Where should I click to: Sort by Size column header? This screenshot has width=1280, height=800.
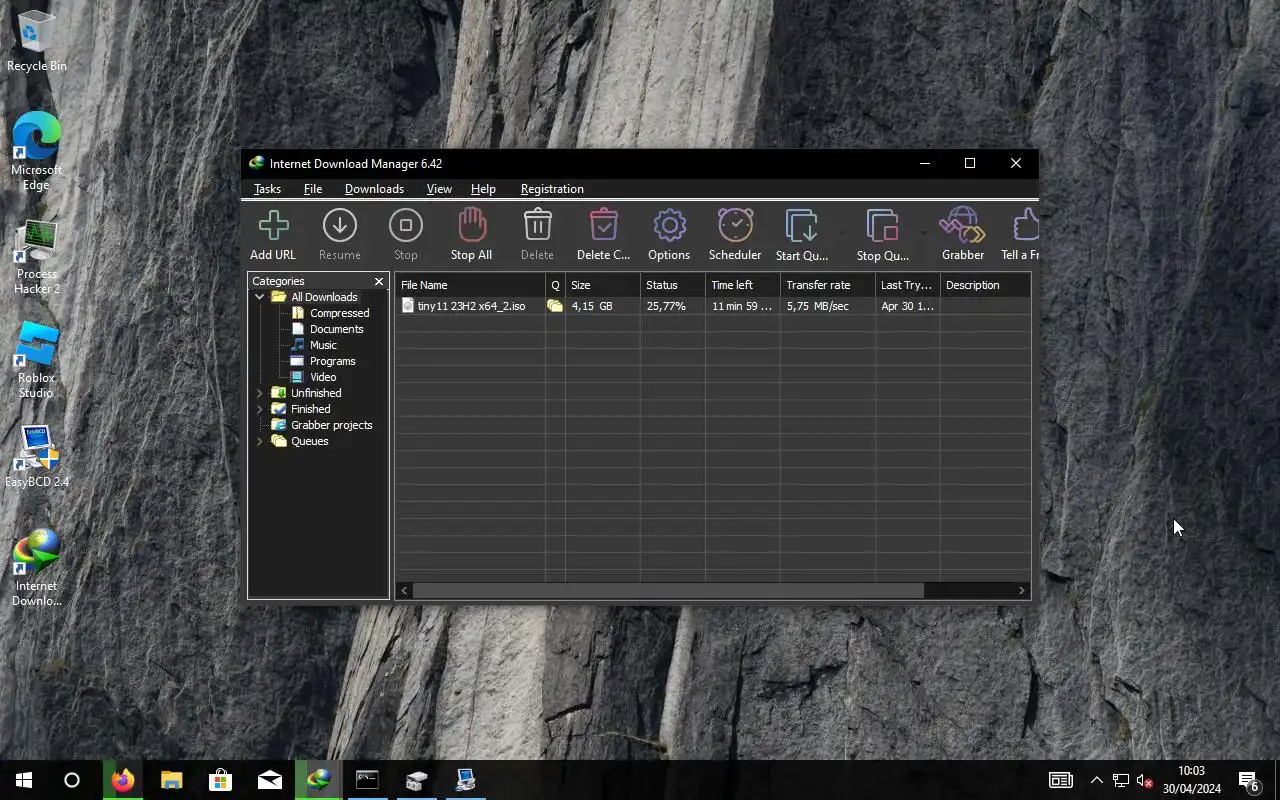[x=603, y=285]
